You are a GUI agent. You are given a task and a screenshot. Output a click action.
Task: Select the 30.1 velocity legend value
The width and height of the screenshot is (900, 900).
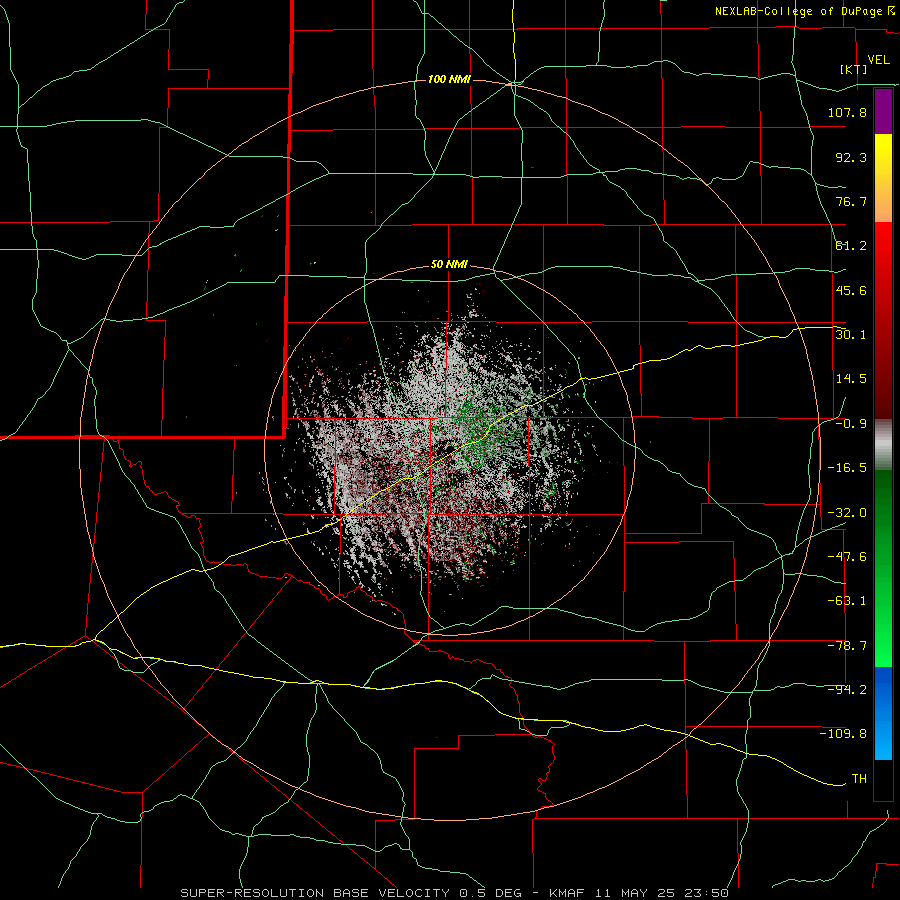(851, 334)
